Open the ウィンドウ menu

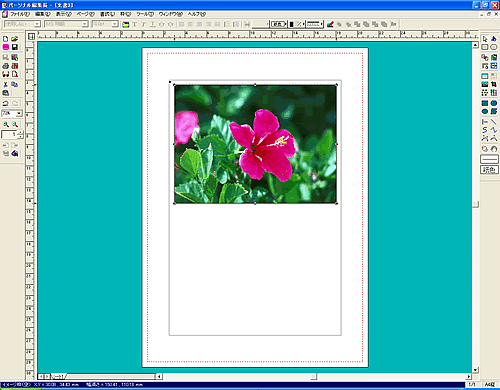[171, 14]
